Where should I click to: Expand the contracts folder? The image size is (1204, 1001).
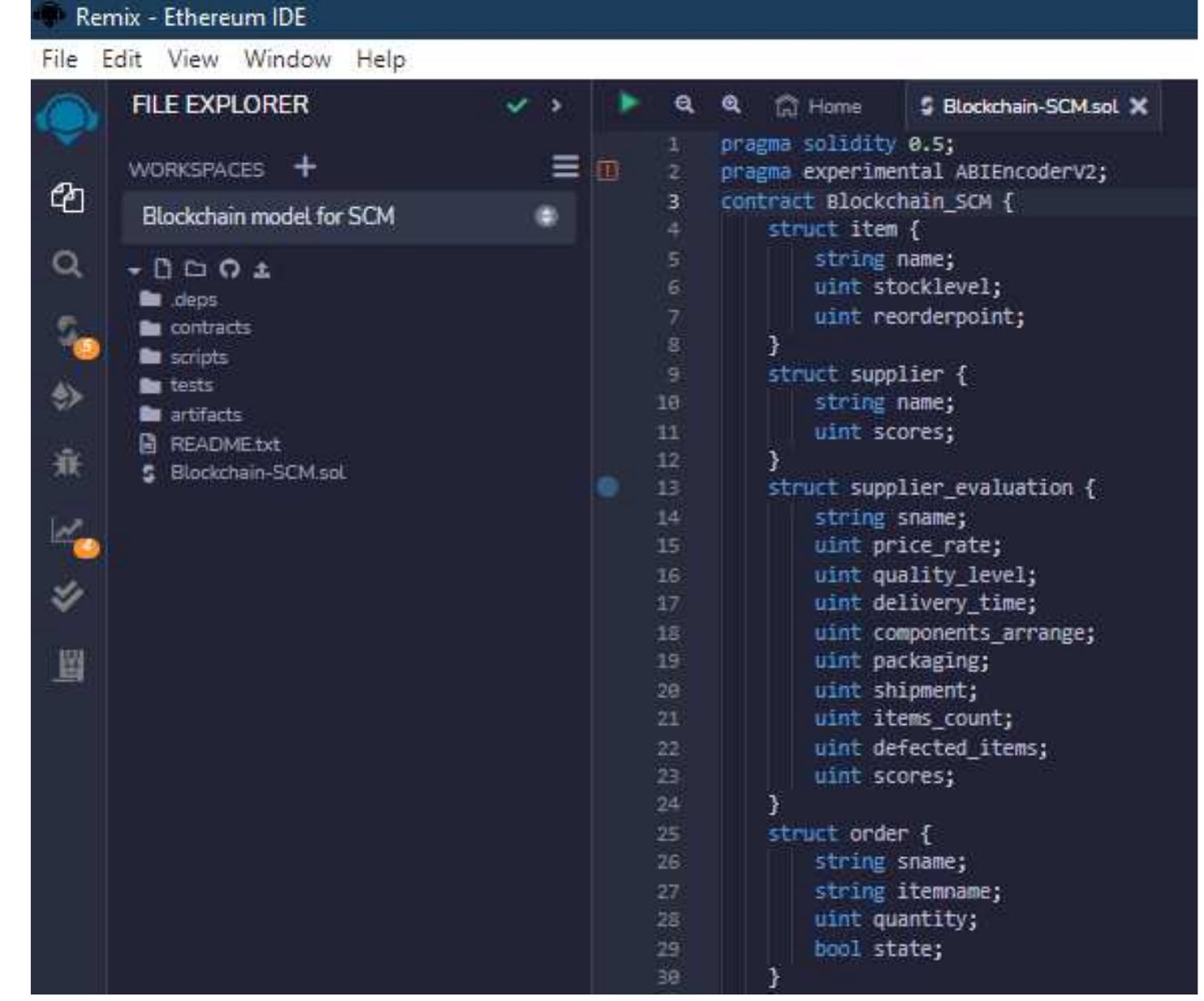(x=196, y=328)
